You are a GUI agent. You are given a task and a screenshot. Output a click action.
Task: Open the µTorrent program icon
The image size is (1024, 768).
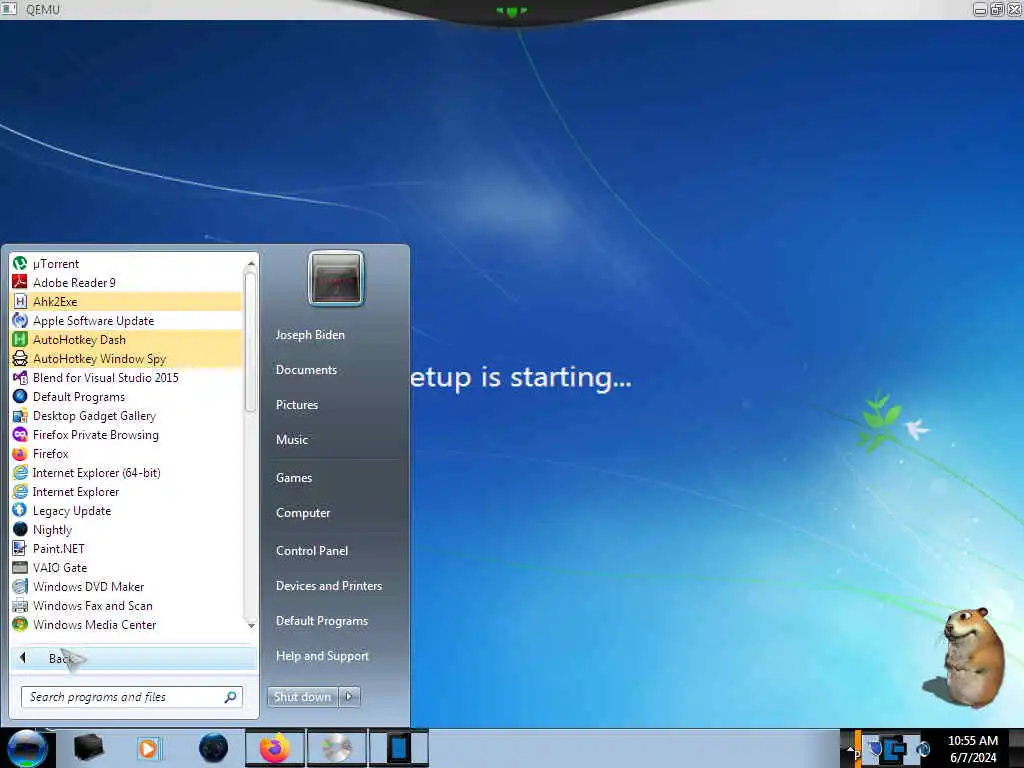(x=20, y=264)
